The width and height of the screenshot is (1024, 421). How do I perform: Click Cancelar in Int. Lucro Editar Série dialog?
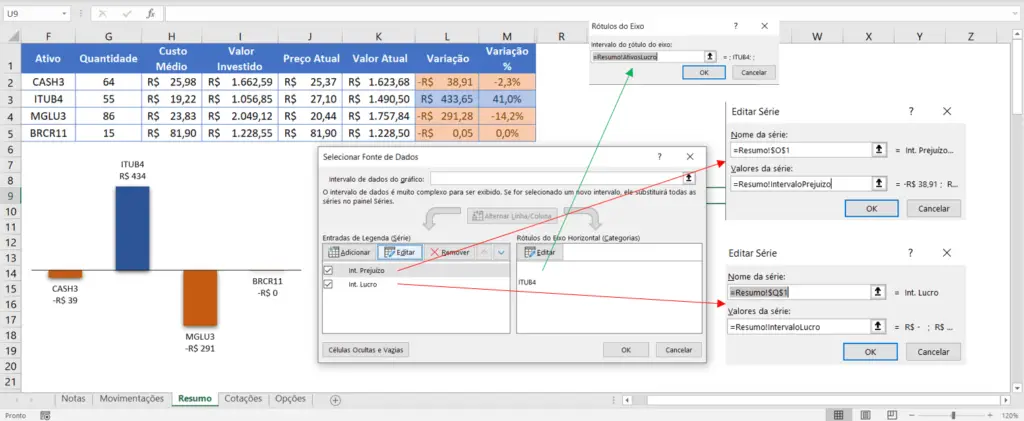933,351
